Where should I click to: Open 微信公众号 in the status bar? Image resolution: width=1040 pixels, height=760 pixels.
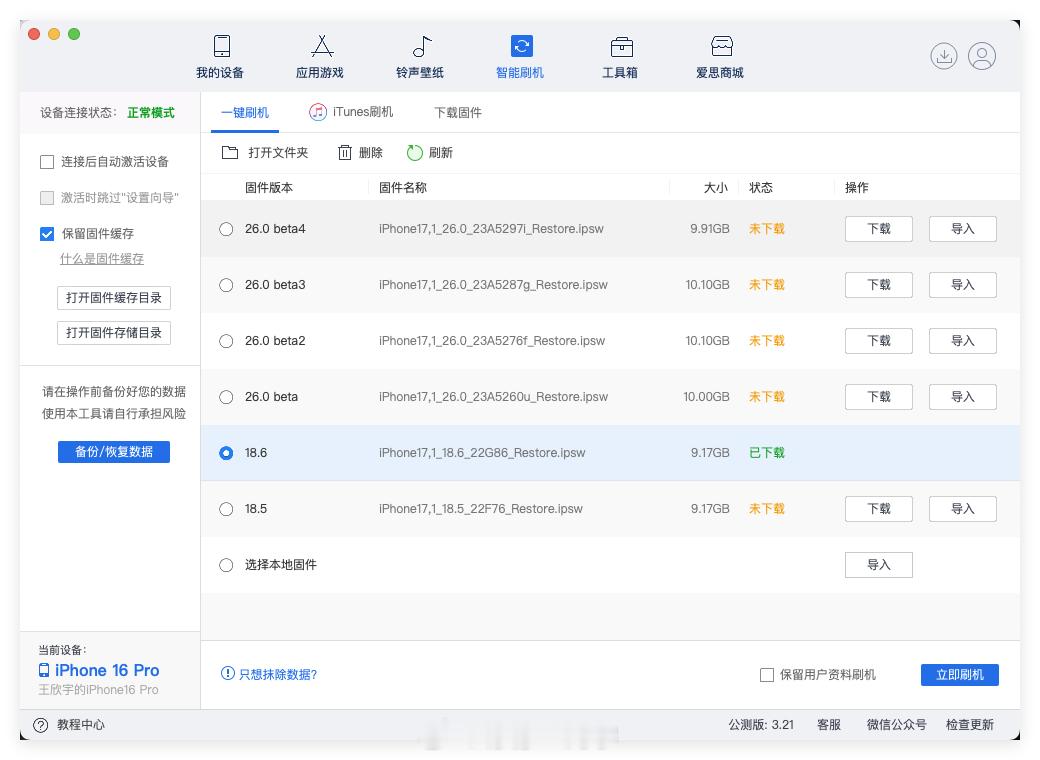tap(896, 725)
